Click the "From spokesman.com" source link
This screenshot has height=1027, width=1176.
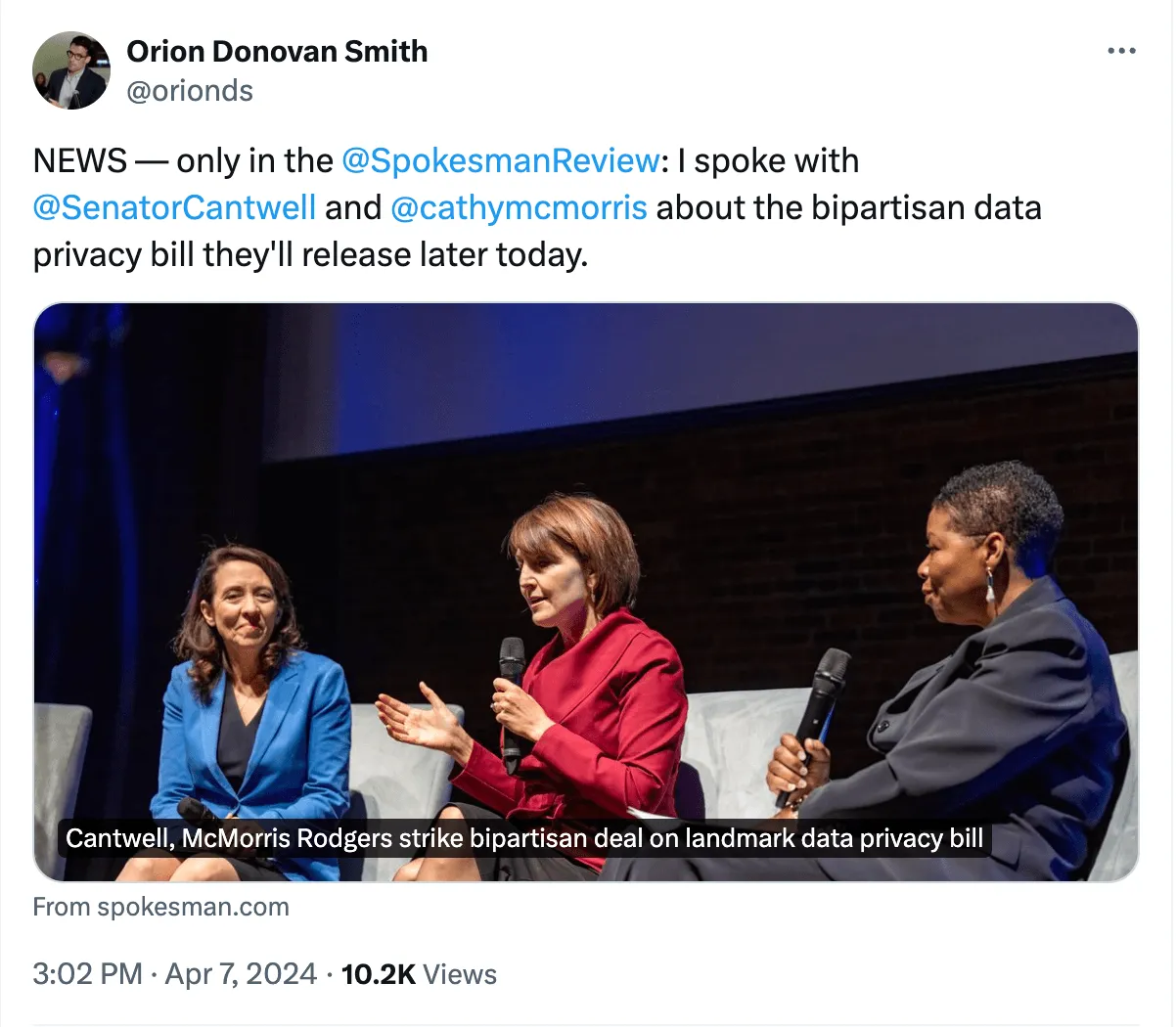coord(161,907)
